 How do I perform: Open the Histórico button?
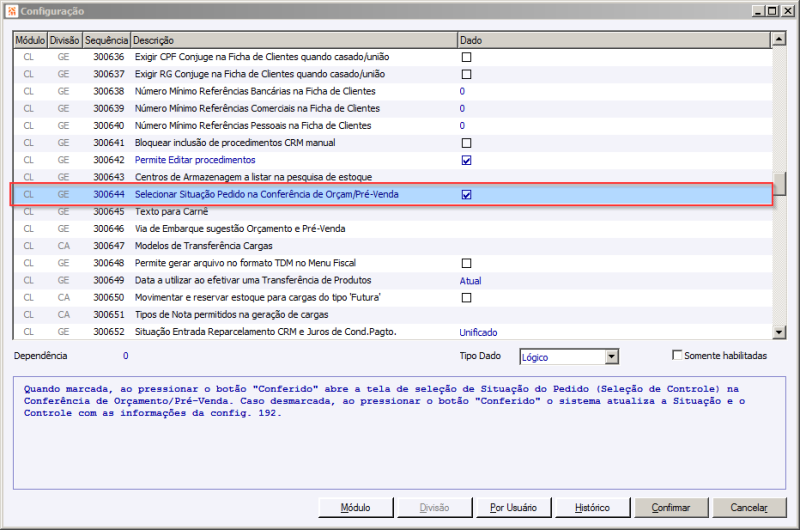(x=592, y=508)
